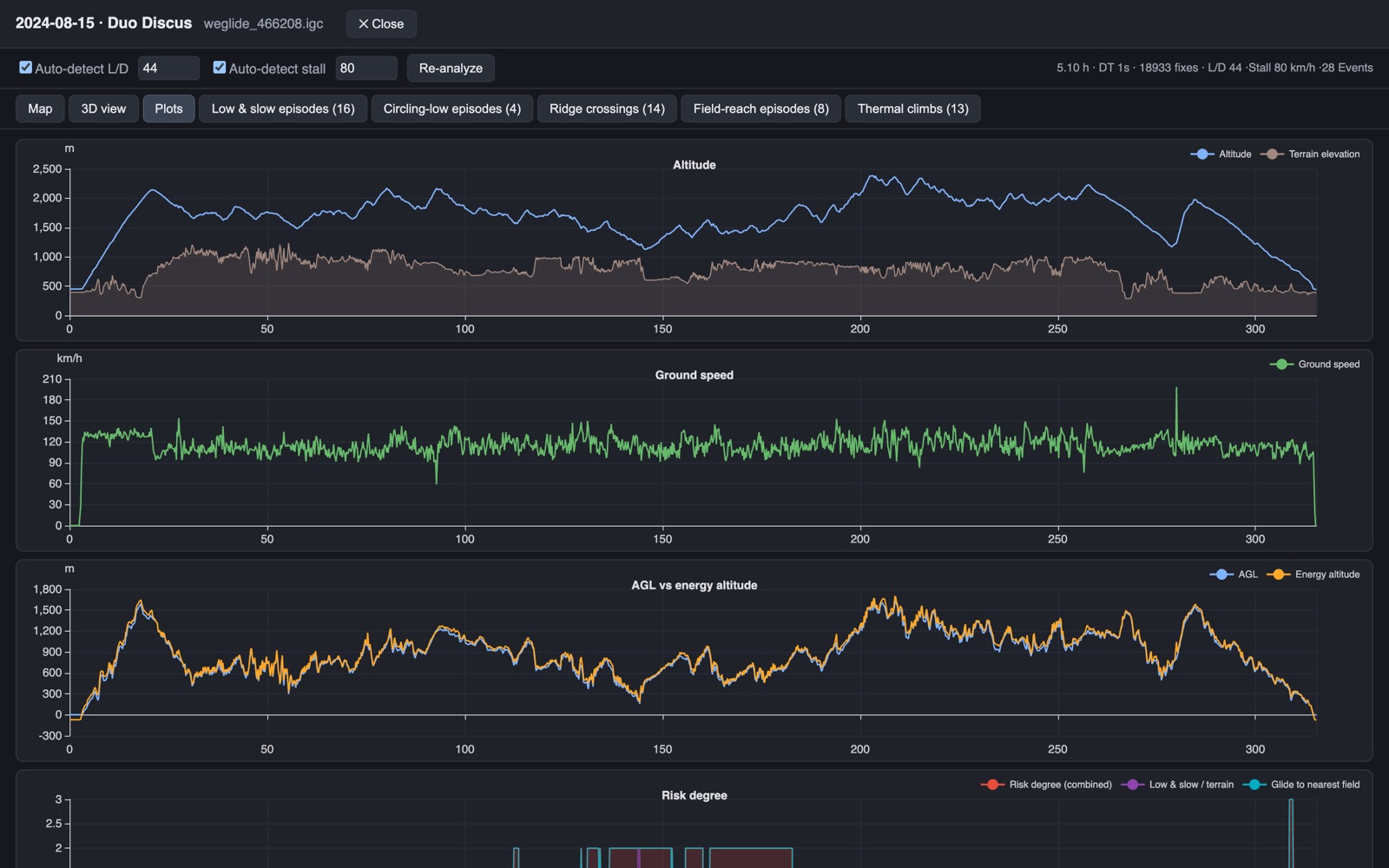Open Thermal climbs (13) tab

click(x=912, y=108)
